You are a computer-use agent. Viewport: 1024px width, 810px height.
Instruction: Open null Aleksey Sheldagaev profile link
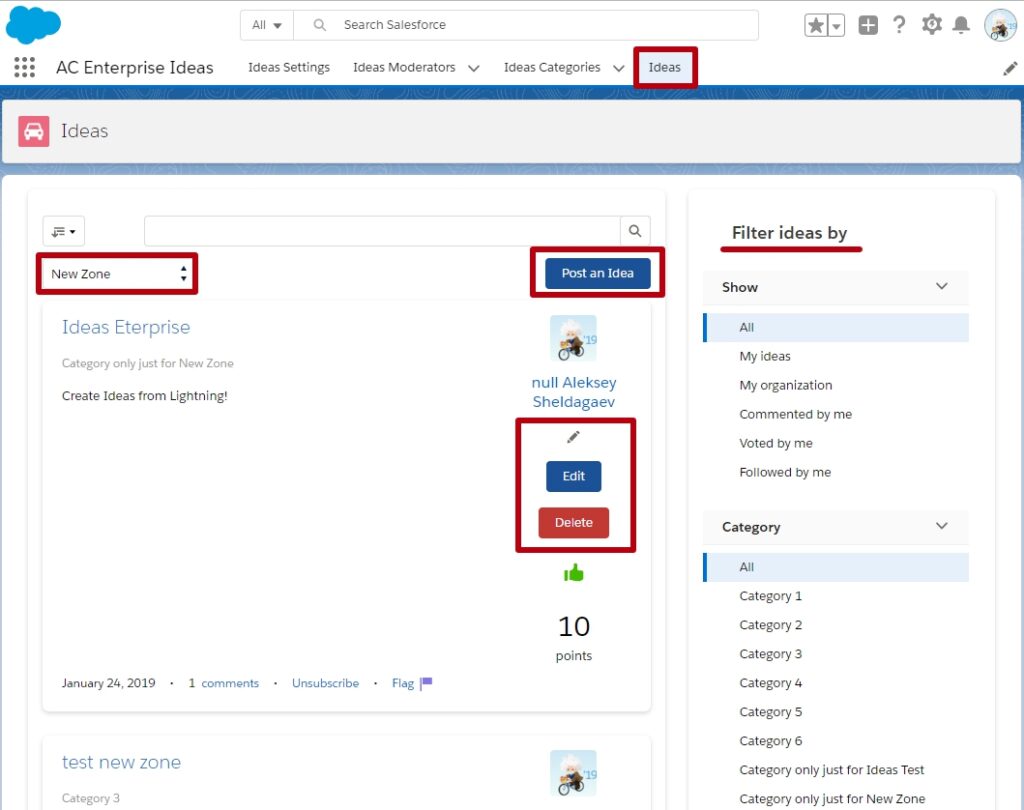click(x=573, y=392)
